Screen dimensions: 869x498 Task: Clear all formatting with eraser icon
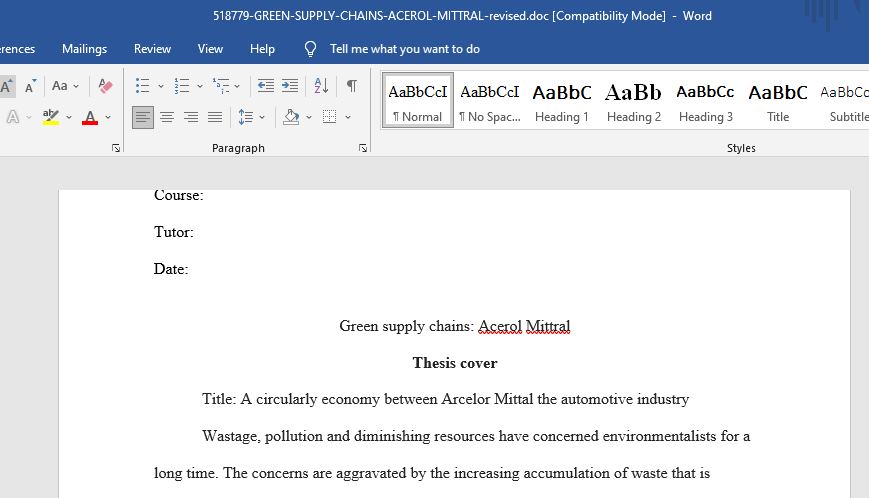pos(105,86)
